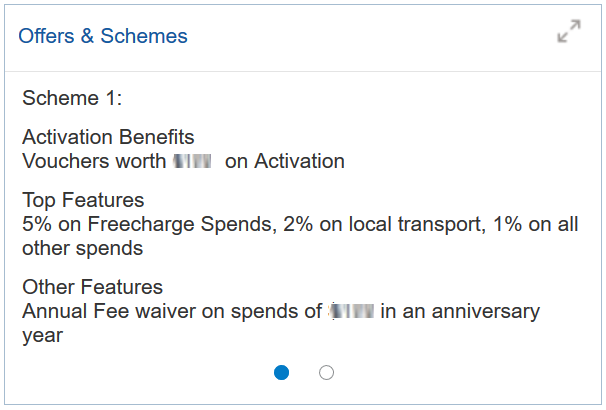Viewport: 606px width, 410px height.
Task: Click the word Activation after the blurred amount
Action: point(298,161)
